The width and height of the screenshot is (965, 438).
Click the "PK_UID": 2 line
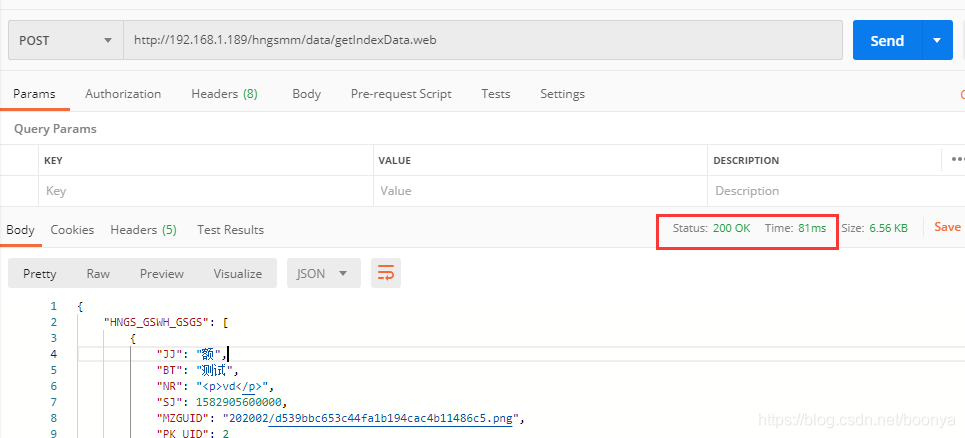coord(193,434)
